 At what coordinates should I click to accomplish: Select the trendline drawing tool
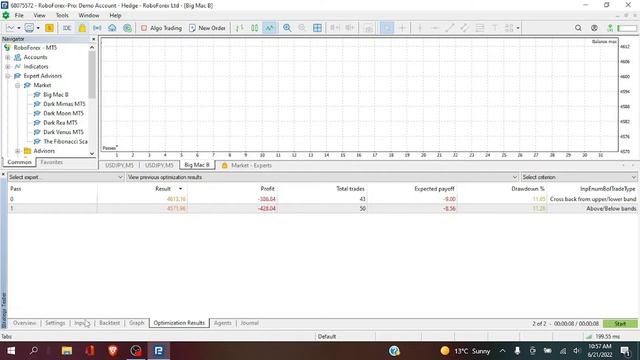pos(450,28)
